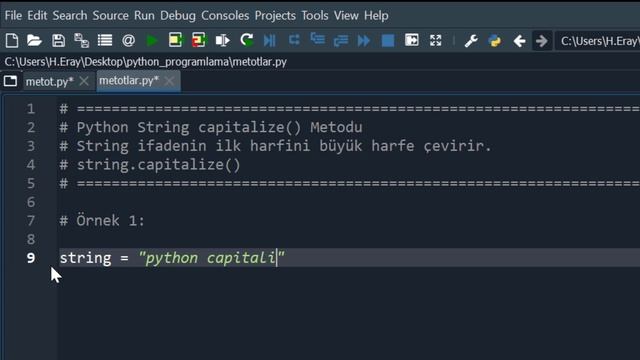Viewport: 640px width, 360px height.
Task: Maximize current pane icon
Action: pos(412,40)
